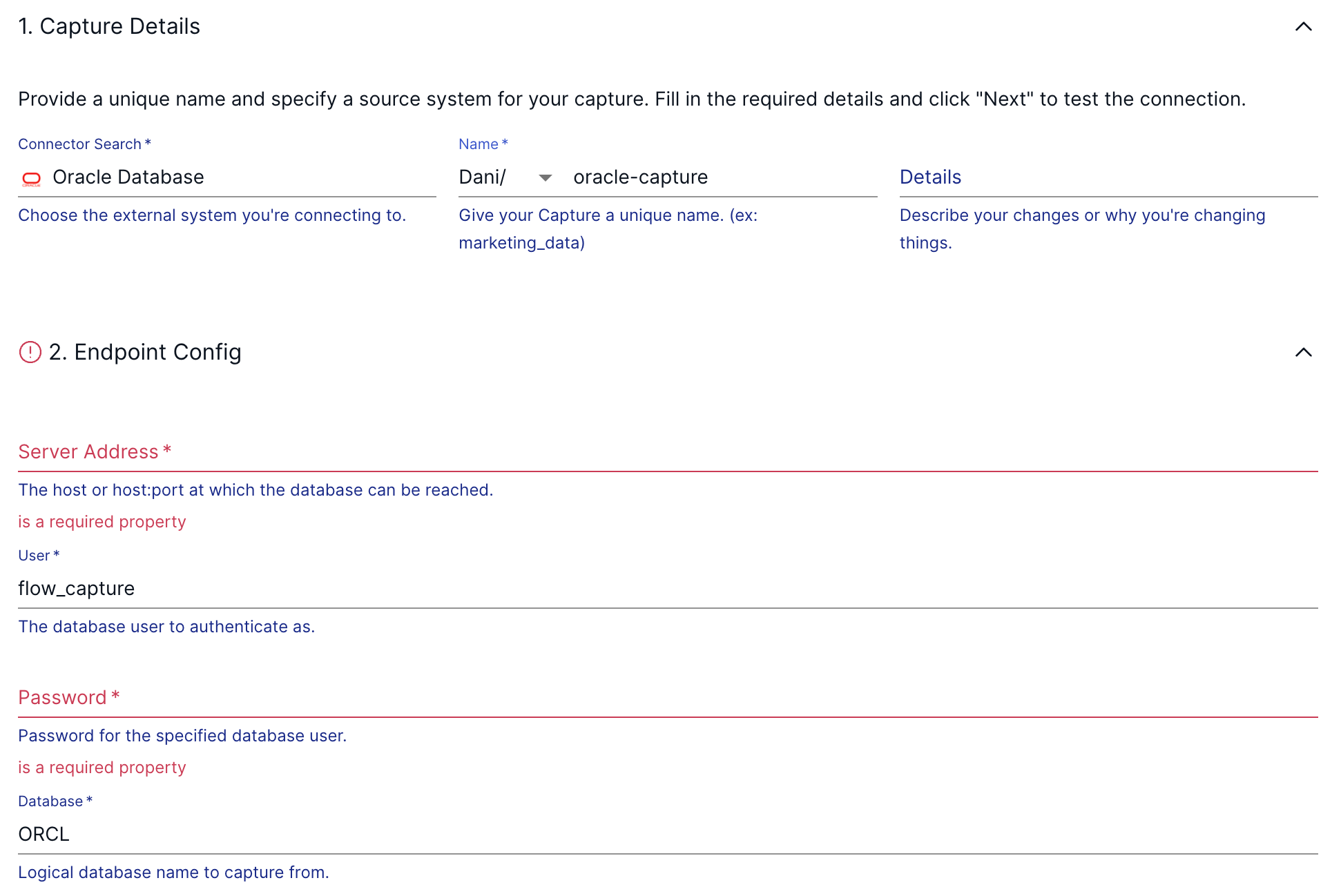Focus the Password input field
Viewport: 1341px width, 896px height.
tap(667, 698)
